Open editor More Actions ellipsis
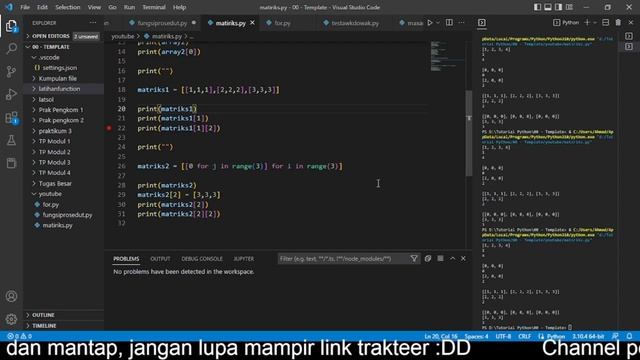 pos(462,23)
